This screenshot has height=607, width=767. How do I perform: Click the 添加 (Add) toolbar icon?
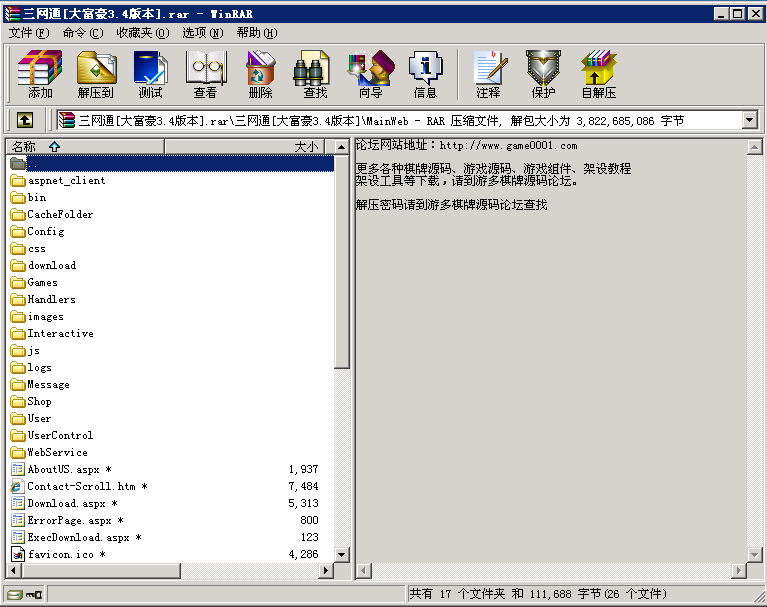point(40,74)
